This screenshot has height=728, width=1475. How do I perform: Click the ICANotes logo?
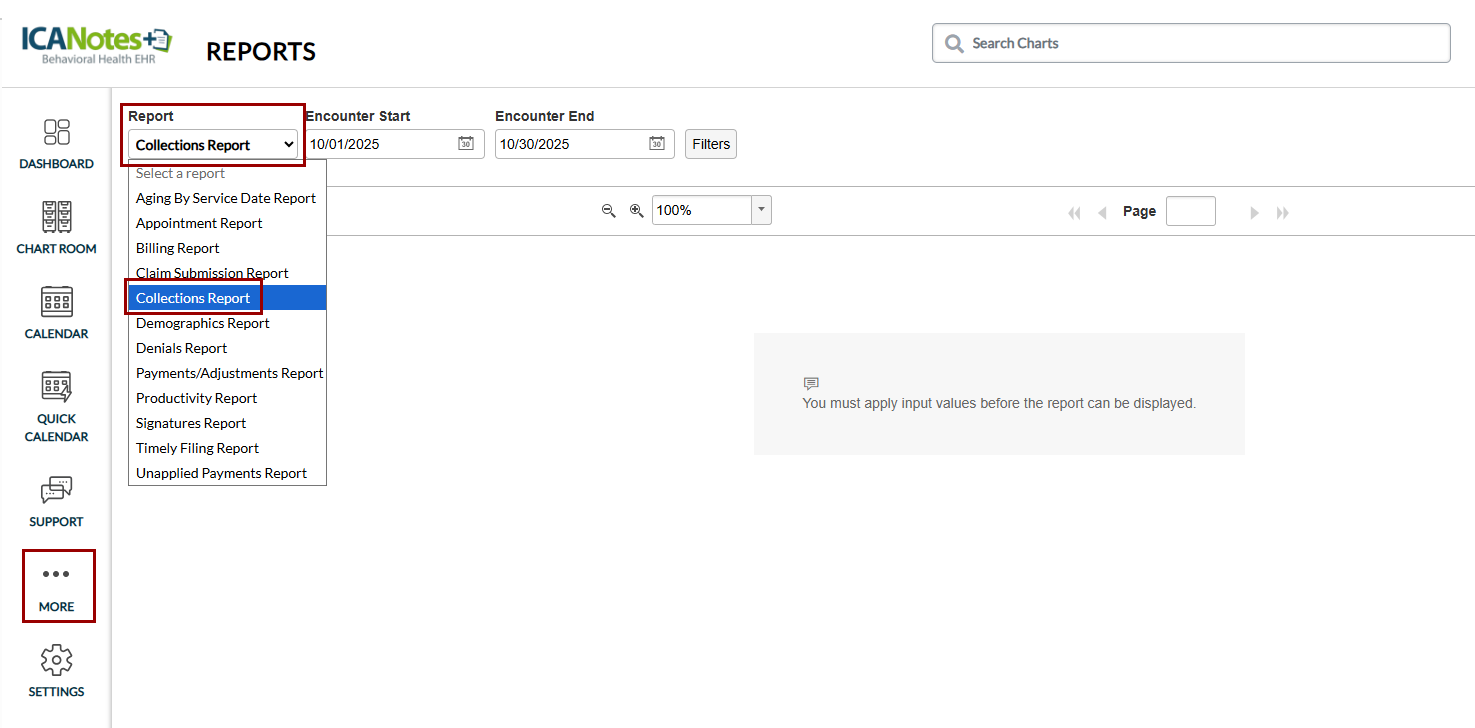[x=96, y=45]
